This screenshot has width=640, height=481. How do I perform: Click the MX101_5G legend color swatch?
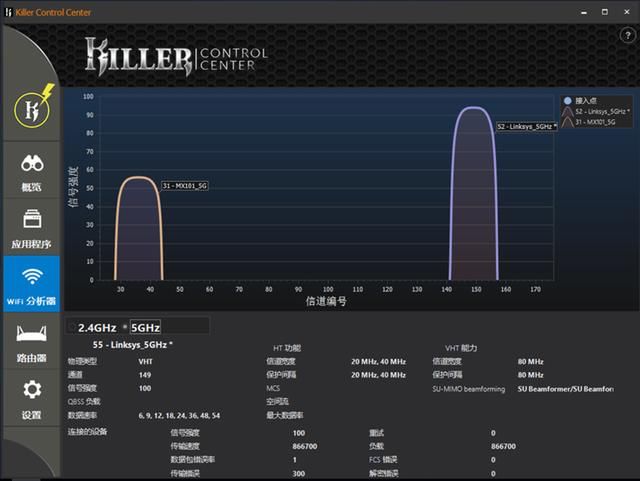[x=567, y=121]
